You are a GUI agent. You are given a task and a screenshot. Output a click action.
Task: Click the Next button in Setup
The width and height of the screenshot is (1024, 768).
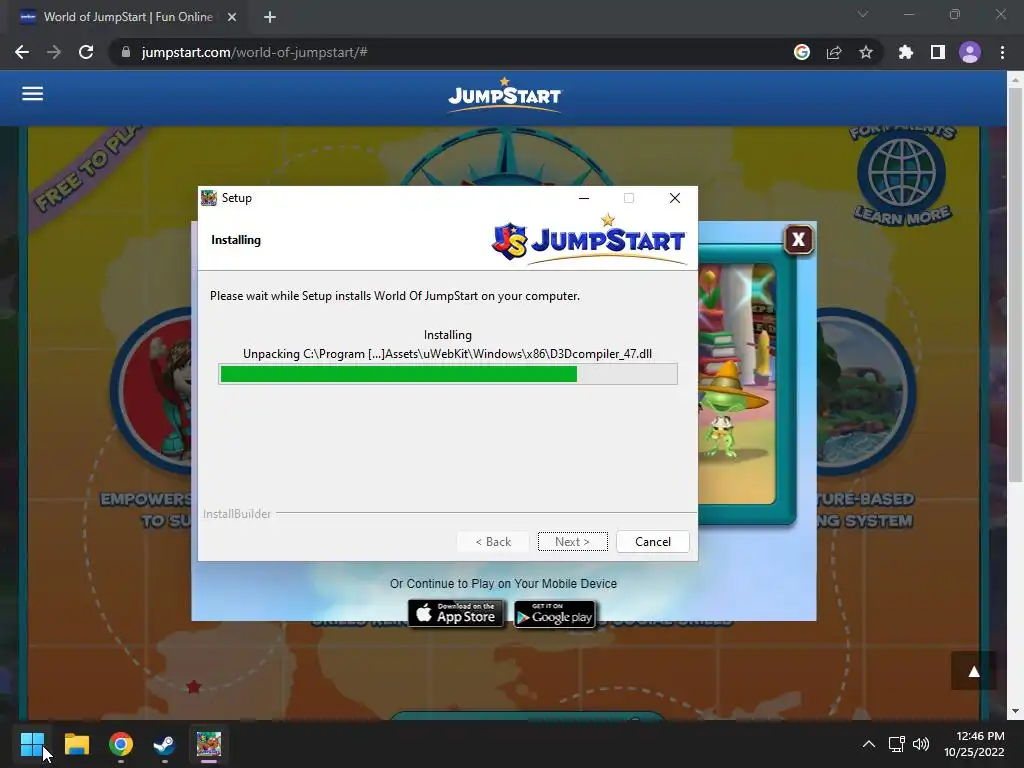pos(572,541)
